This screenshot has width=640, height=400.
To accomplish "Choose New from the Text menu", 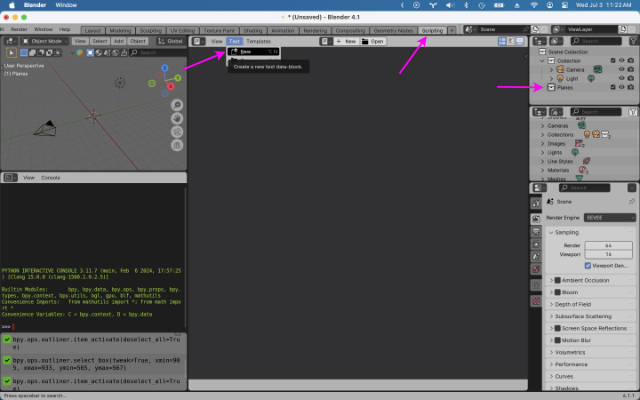I will coord(253,52).
